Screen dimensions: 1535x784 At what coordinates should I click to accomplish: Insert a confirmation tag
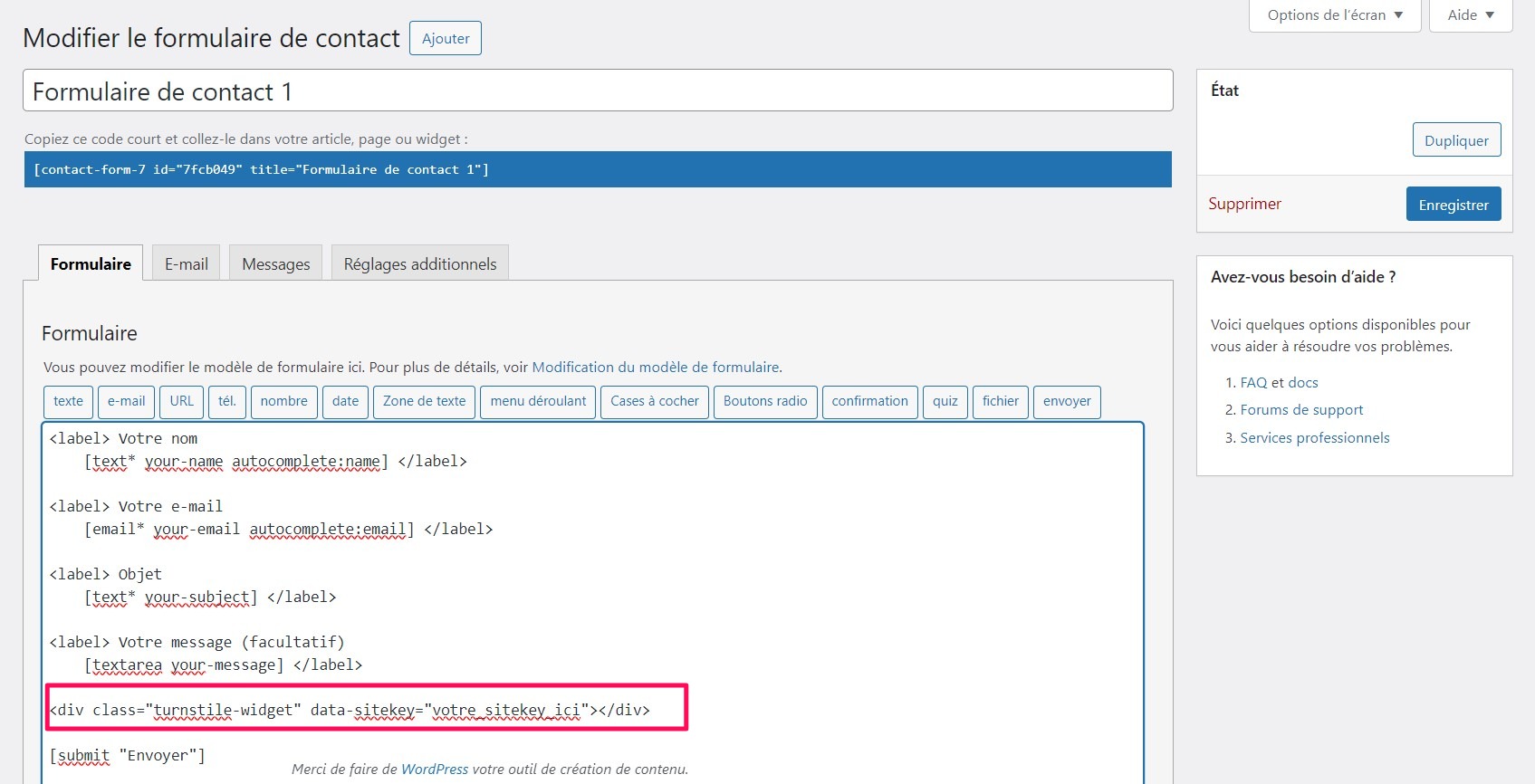pos(869,401)
